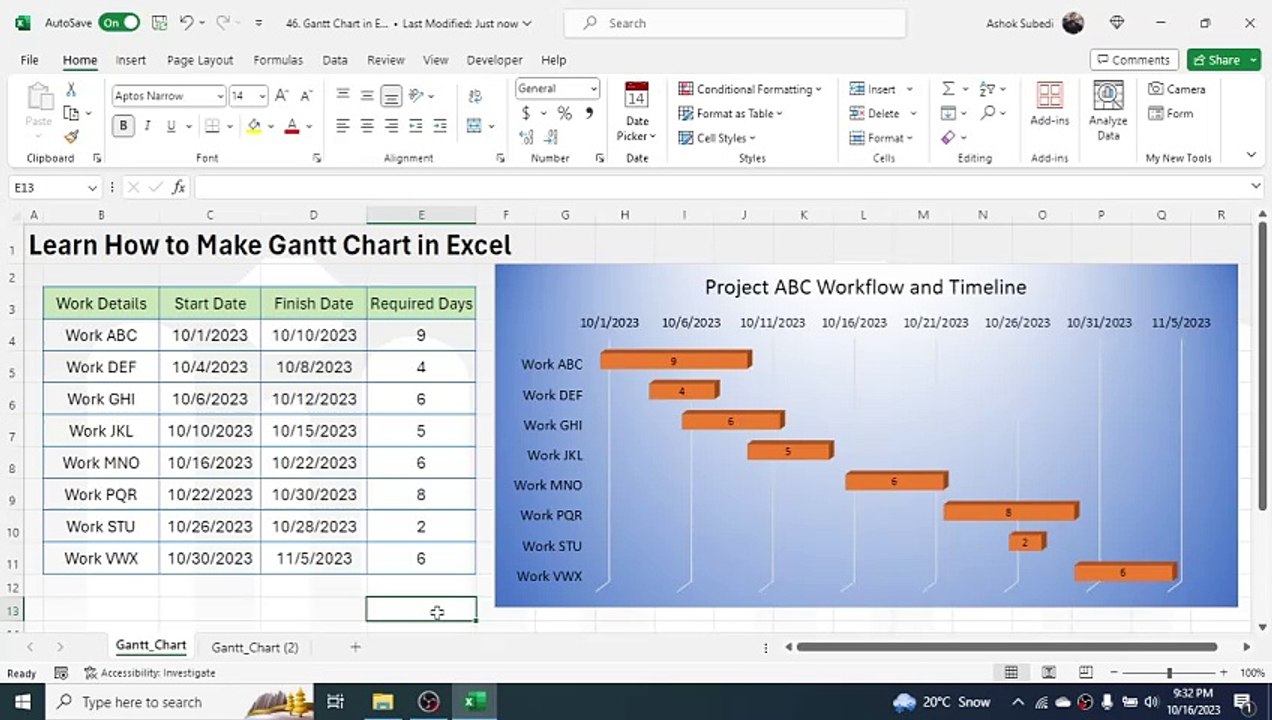Toggle Align Left text alignment

click(x=343, y=126)
